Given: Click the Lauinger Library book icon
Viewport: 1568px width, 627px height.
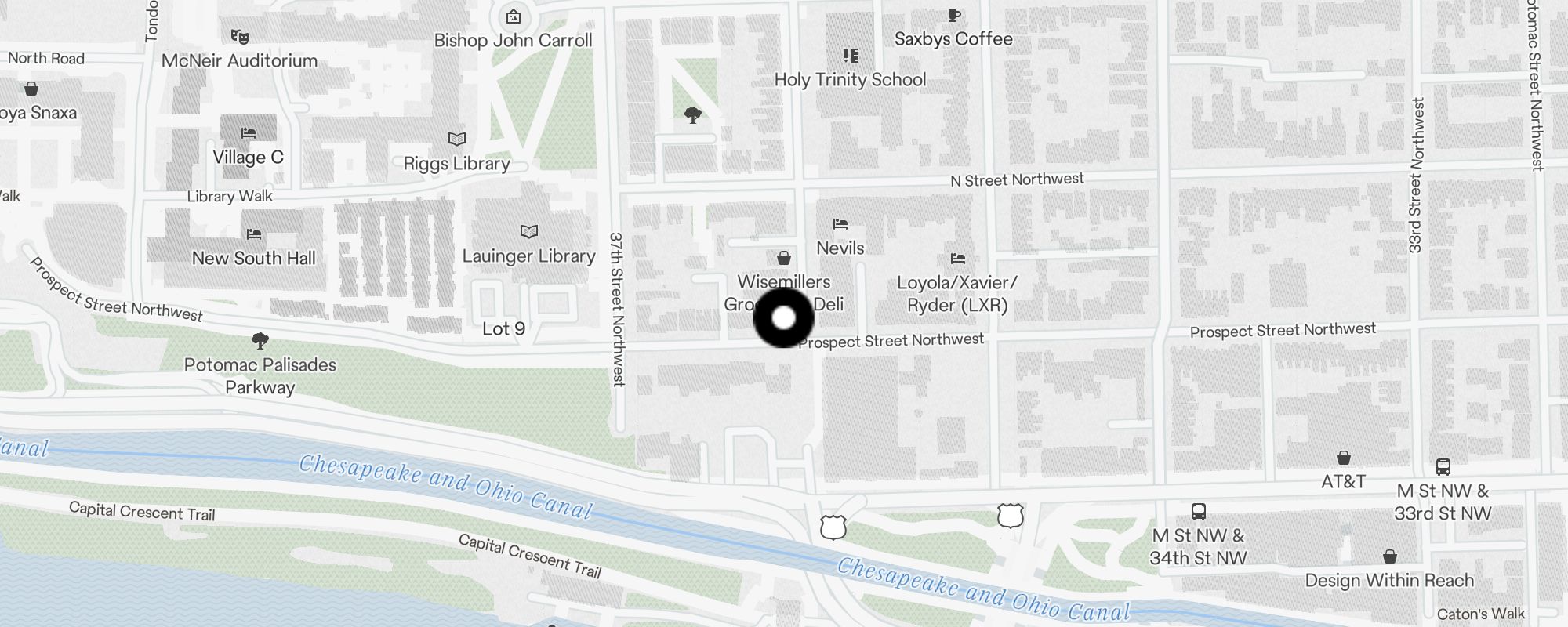Looking at the screenshot, I should [x=529, y=231].
